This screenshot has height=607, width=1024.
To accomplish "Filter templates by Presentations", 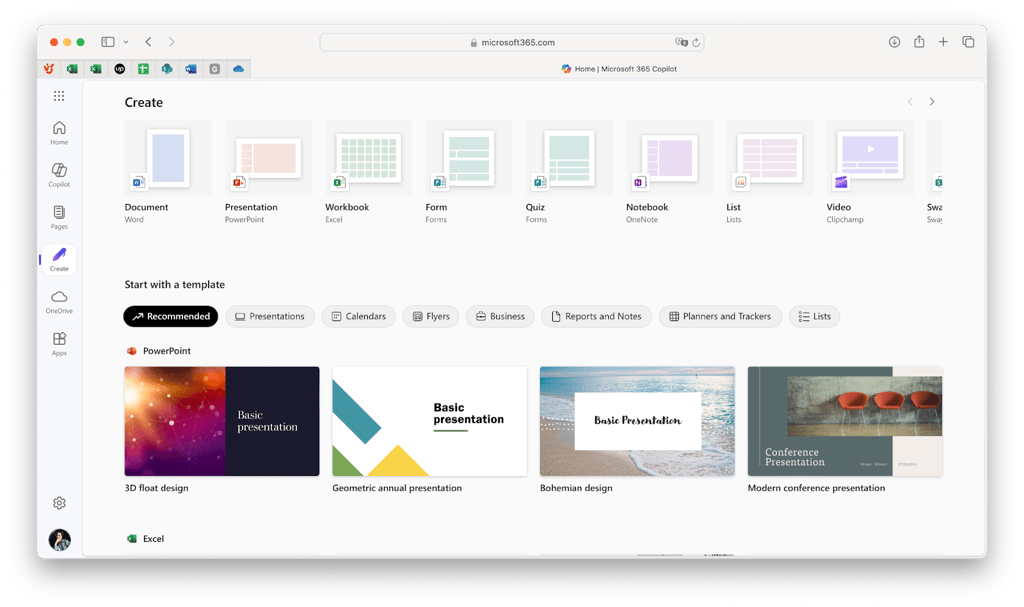I will [x=270, y=316].
